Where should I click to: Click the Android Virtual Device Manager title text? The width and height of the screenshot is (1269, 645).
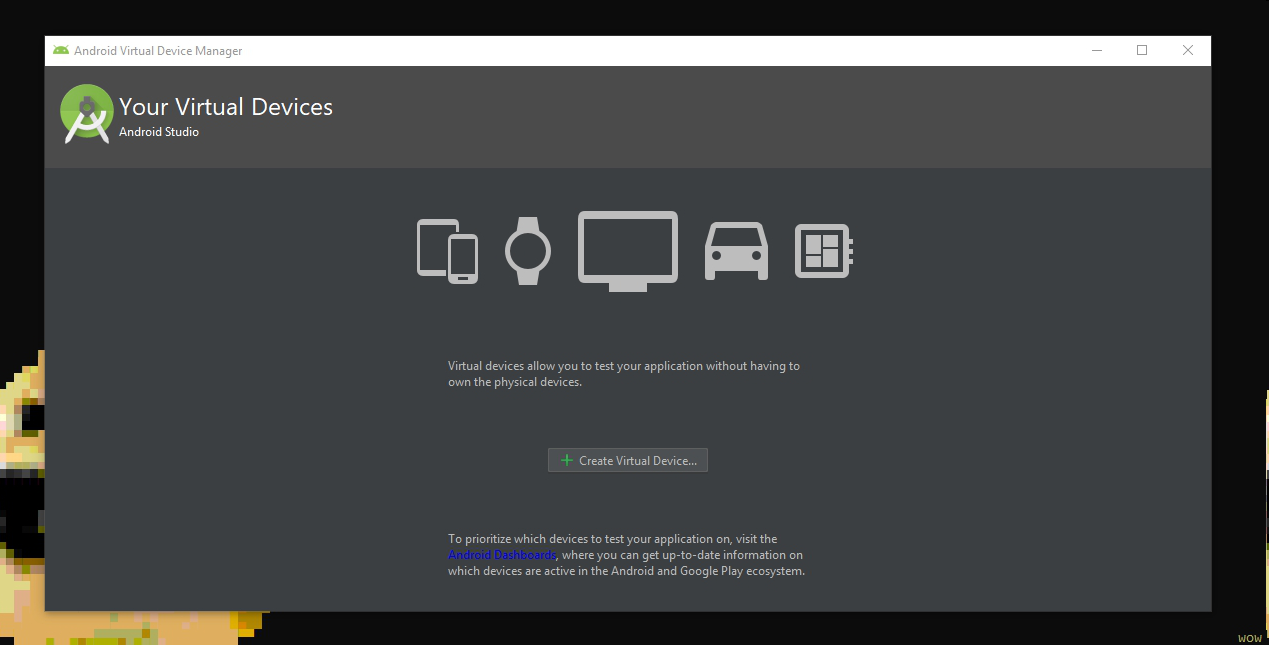click(157, 50)
